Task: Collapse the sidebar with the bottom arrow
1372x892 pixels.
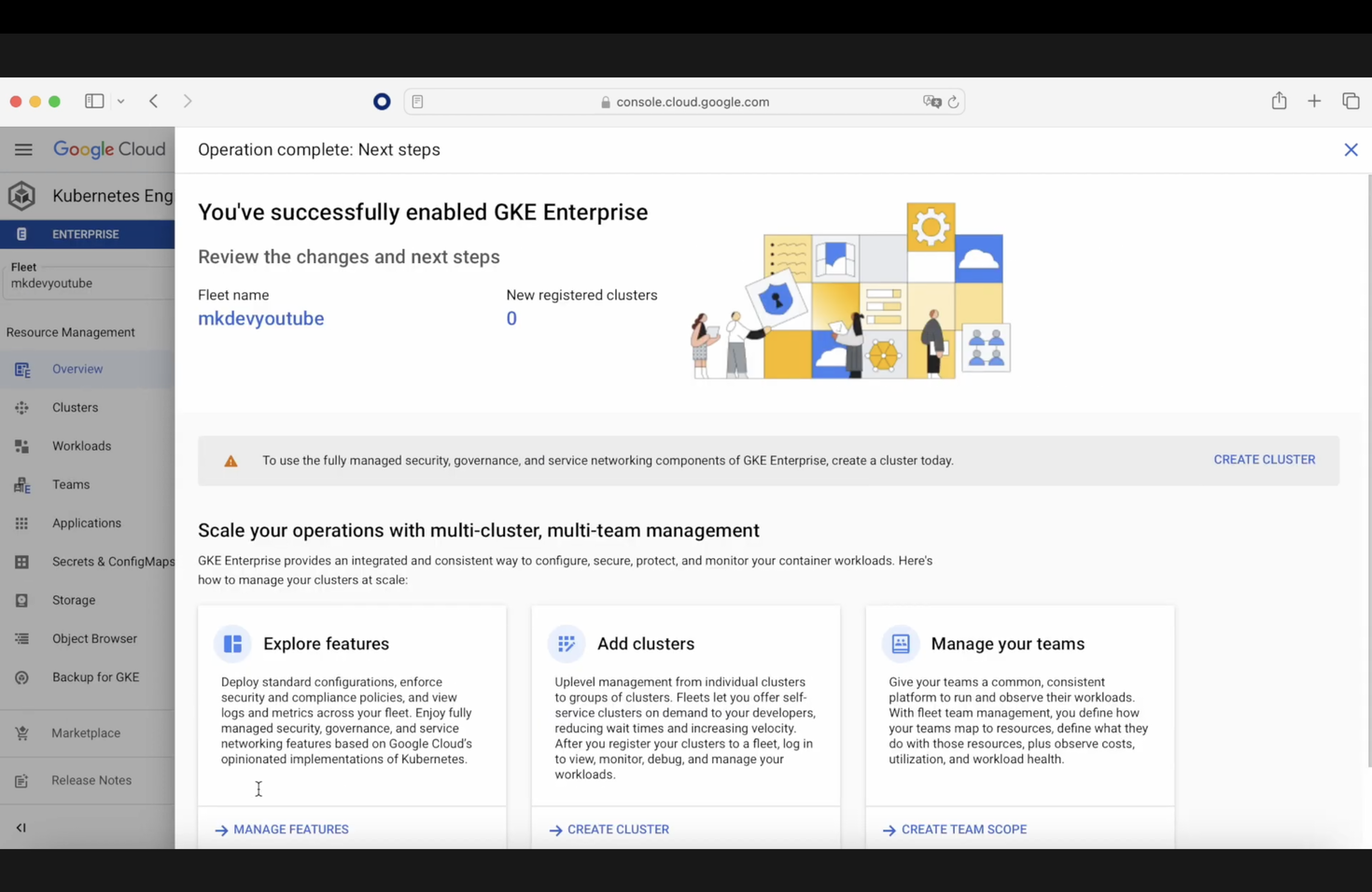Action: 21,828
